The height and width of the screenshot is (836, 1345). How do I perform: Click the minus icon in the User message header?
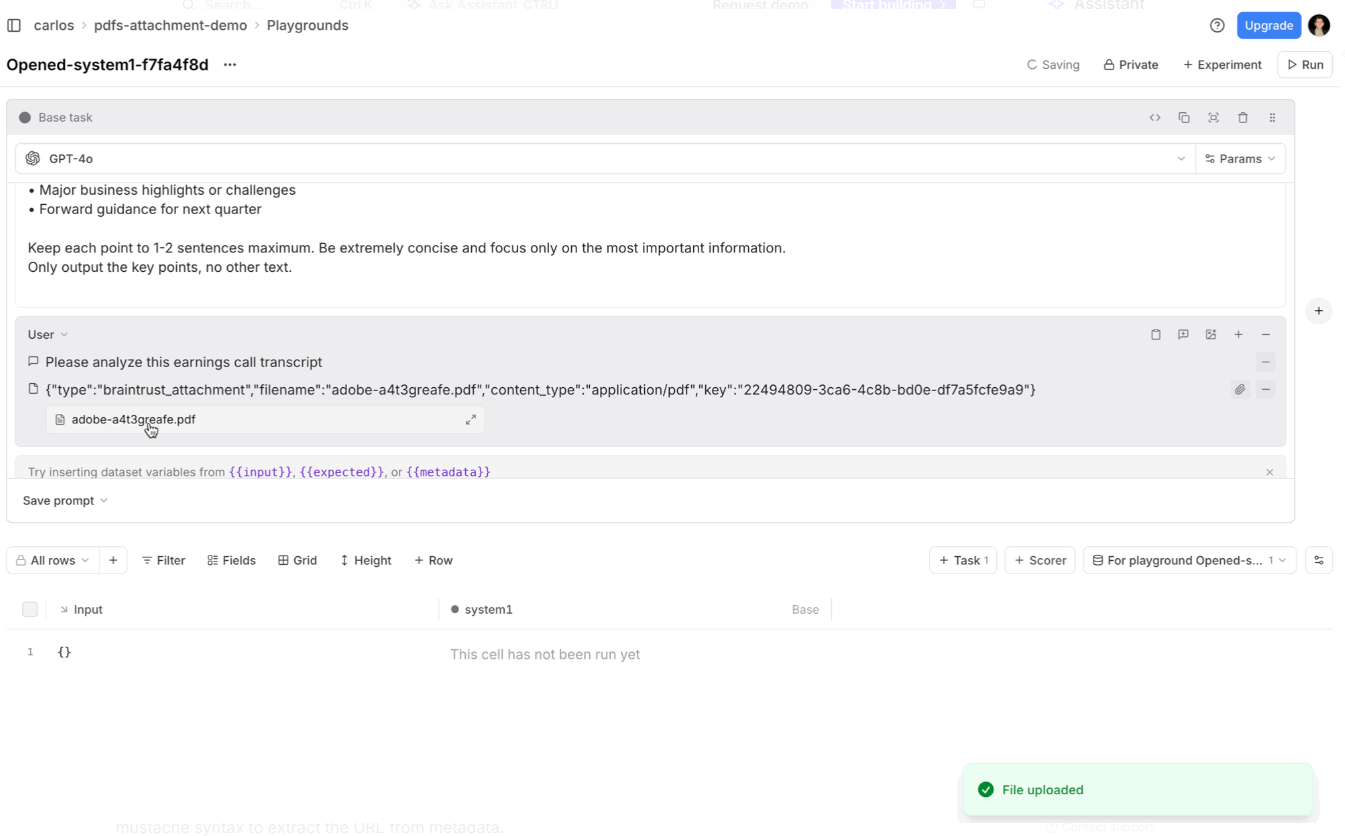coord(1266,335)
